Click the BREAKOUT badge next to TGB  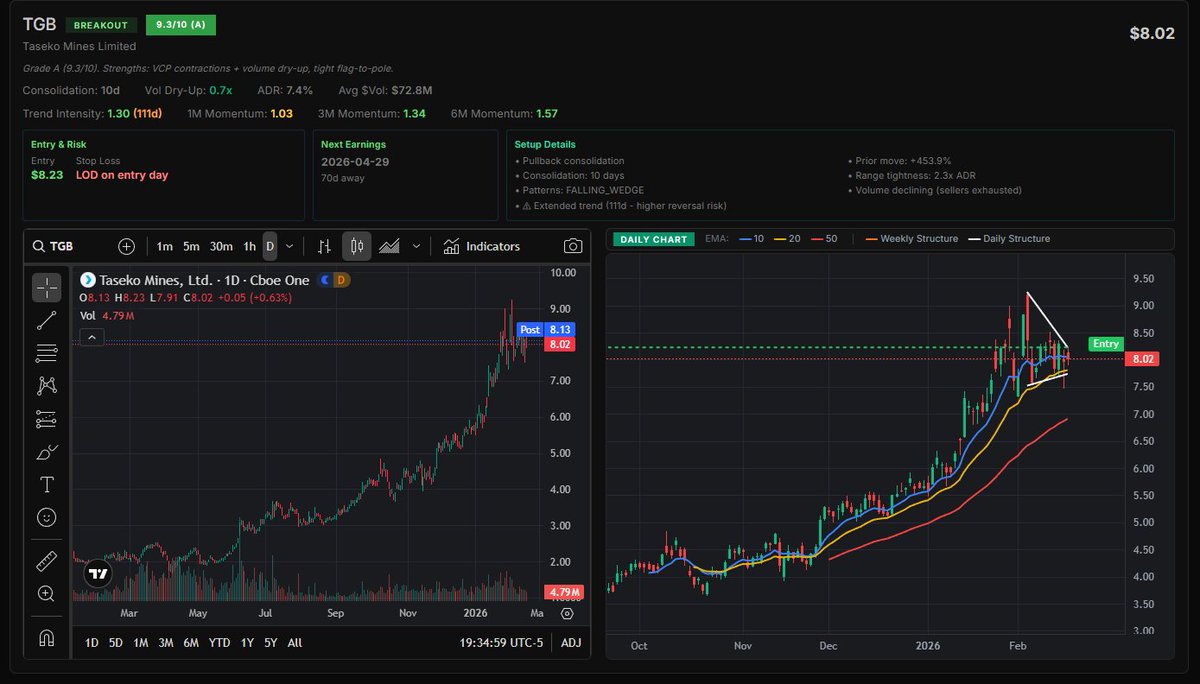(x=101, y=25)
